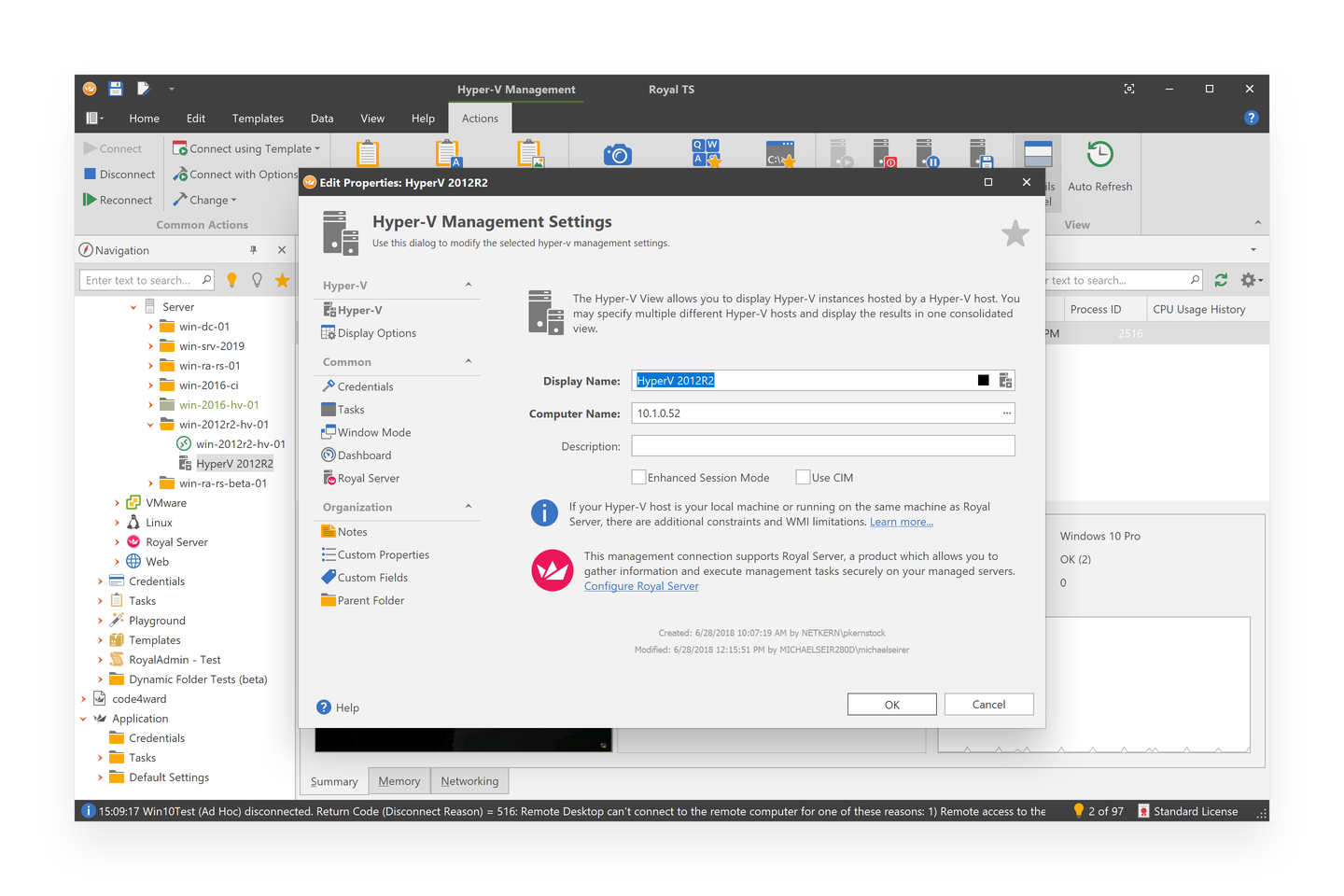Open the Actions ribbon tab

(479, 118)
